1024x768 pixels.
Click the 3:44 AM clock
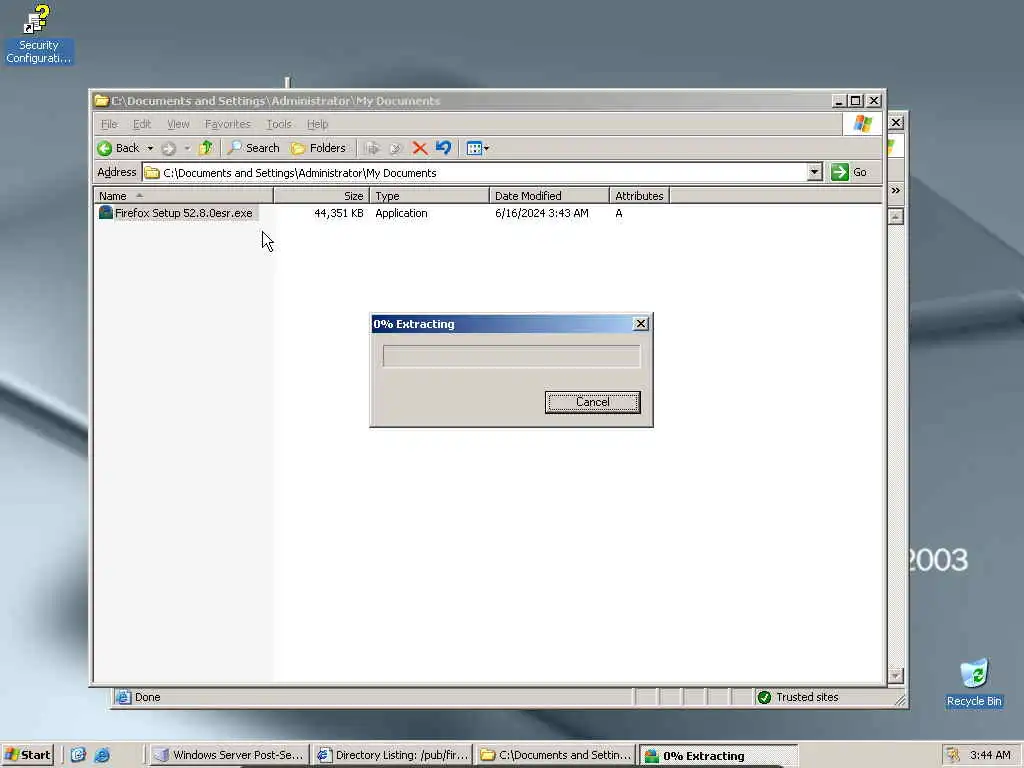(990, 755)
